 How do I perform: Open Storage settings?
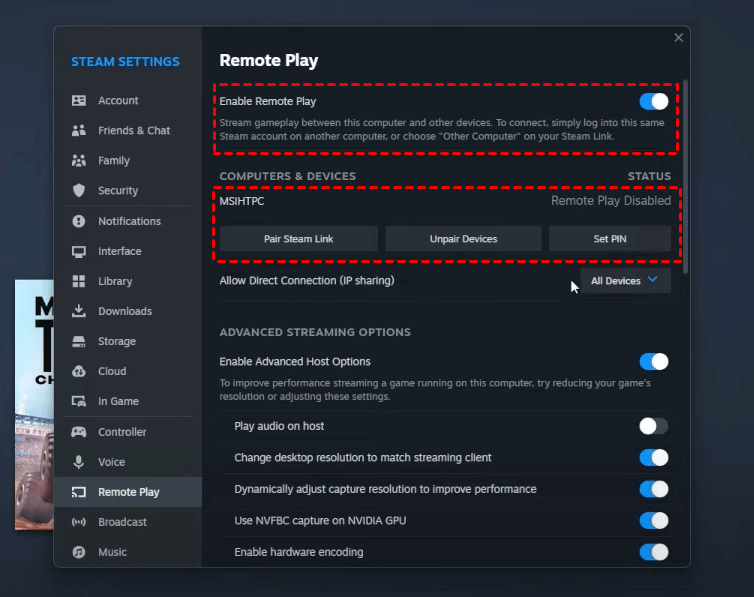pyautogui.click(x=128, y=341)
